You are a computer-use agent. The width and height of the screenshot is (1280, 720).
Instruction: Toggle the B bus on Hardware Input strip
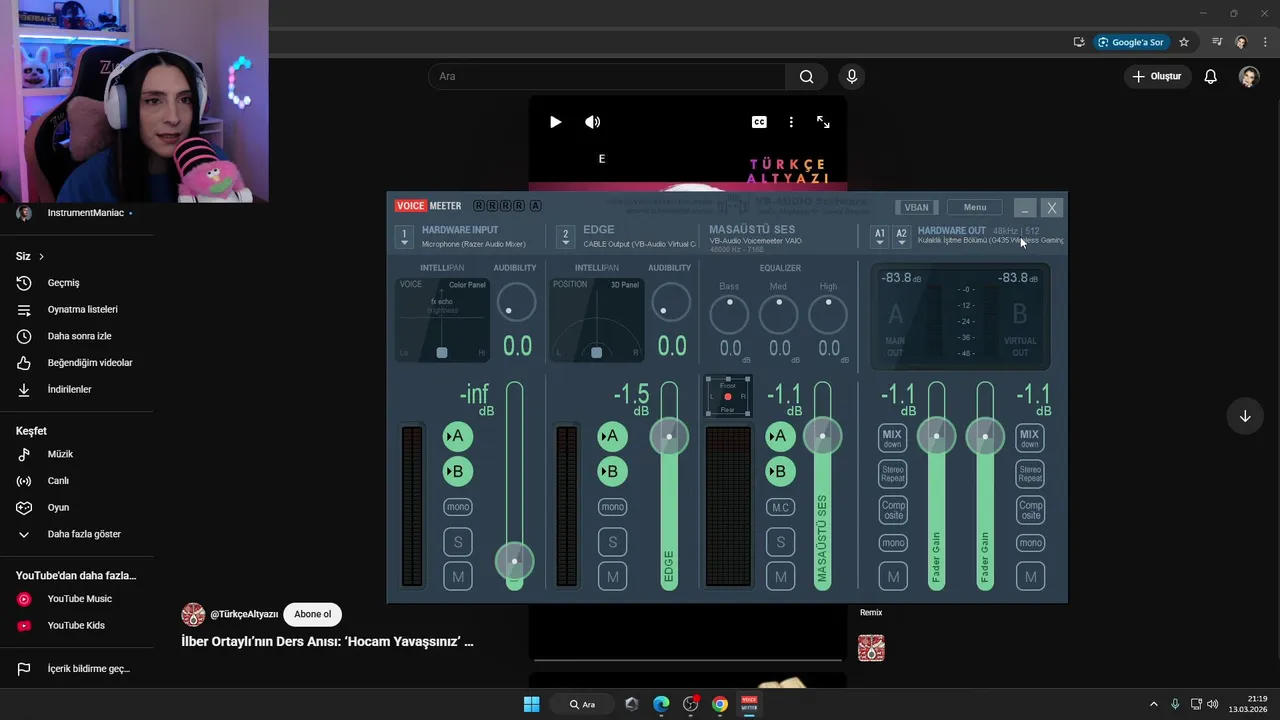[x=457, y=472]
